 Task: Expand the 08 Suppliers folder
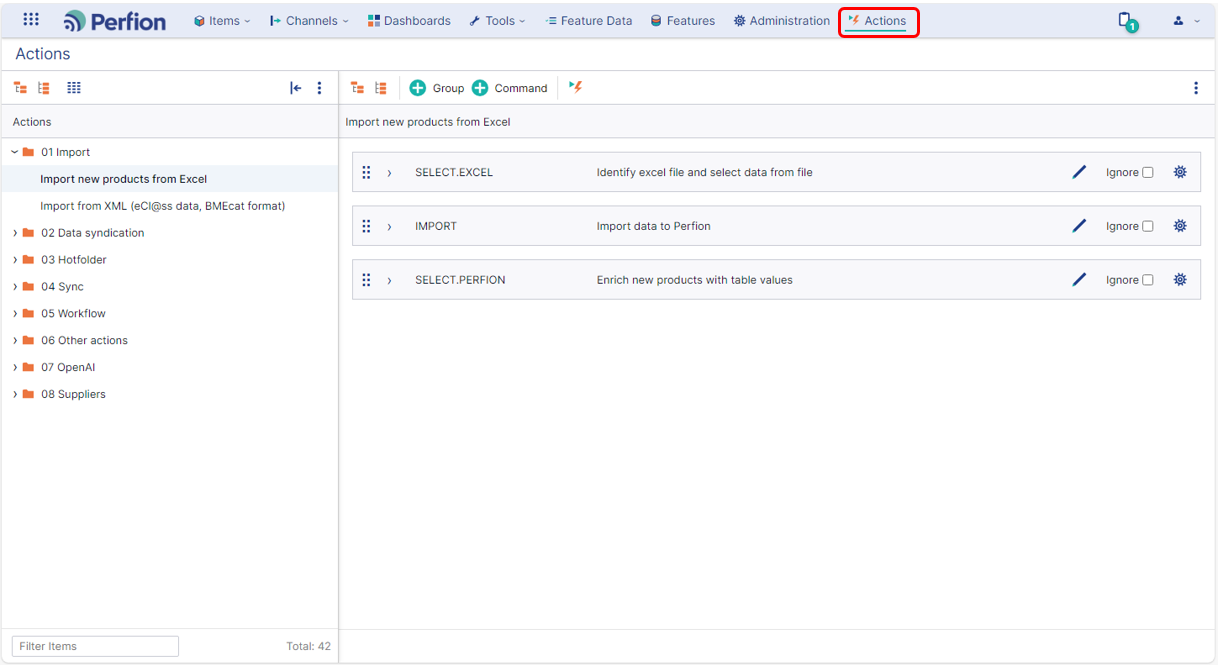(x=15, y=395)
